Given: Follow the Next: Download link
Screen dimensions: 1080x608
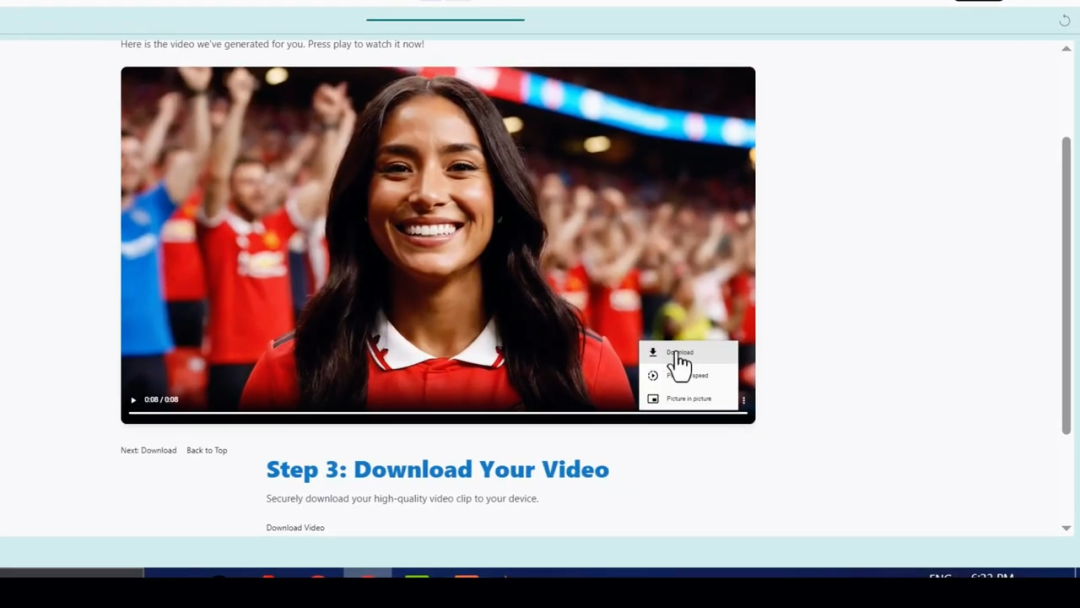Looking at the screenshot, I should tap(148, 451).
